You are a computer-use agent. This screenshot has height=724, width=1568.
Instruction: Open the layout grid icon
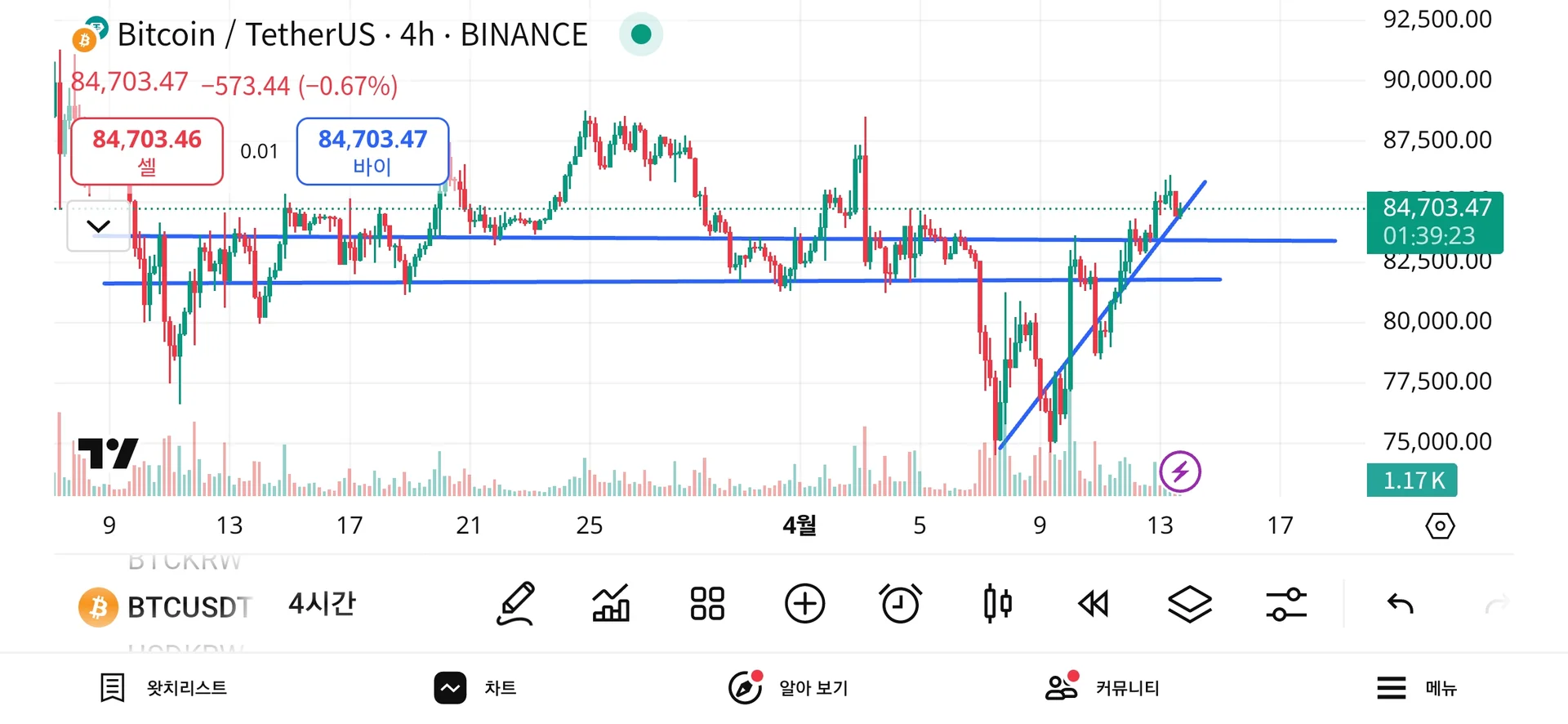click(x=707, y=605)
